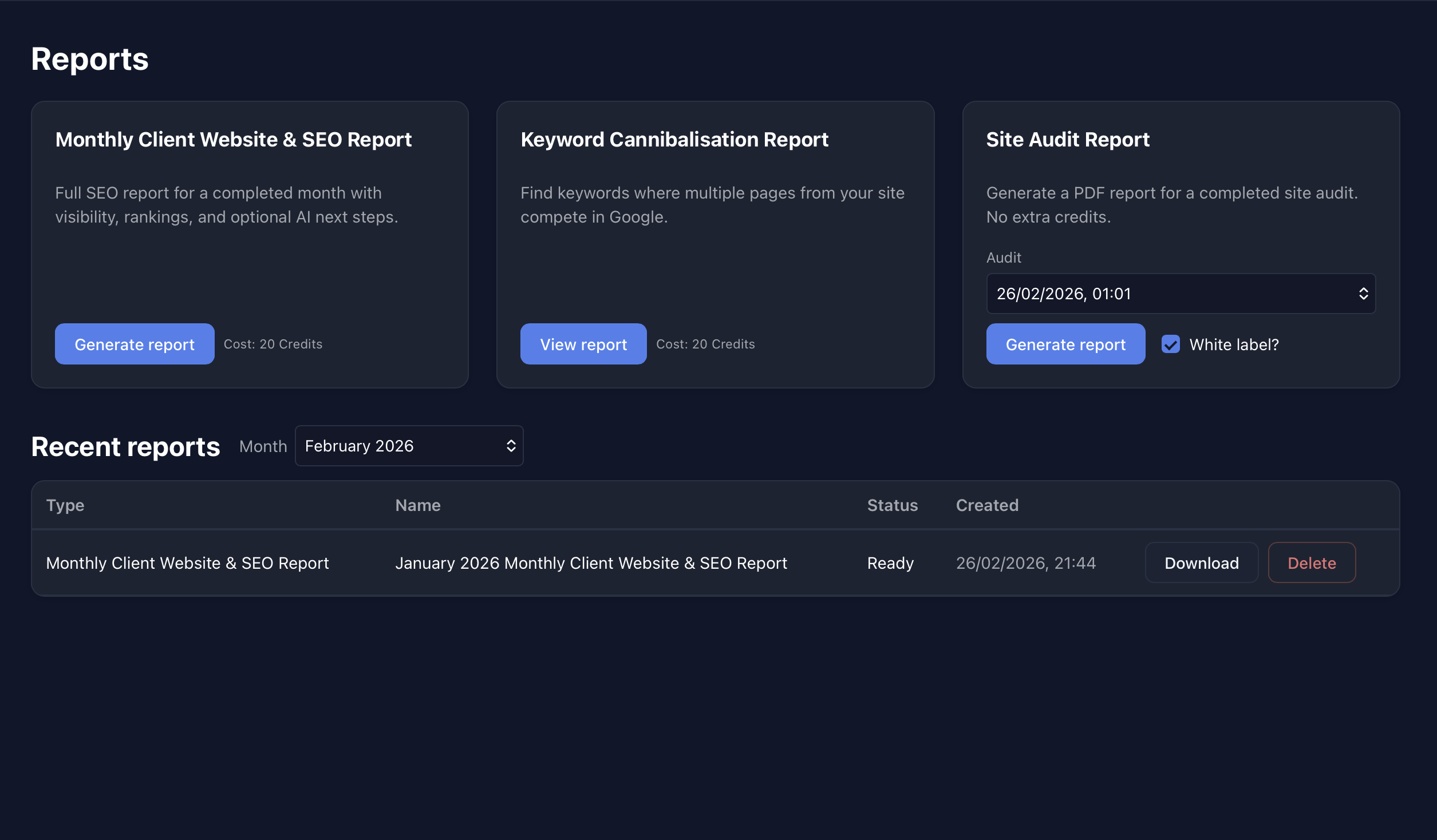
Task: Sort reports by the Status column
Action: click(892, 505)
